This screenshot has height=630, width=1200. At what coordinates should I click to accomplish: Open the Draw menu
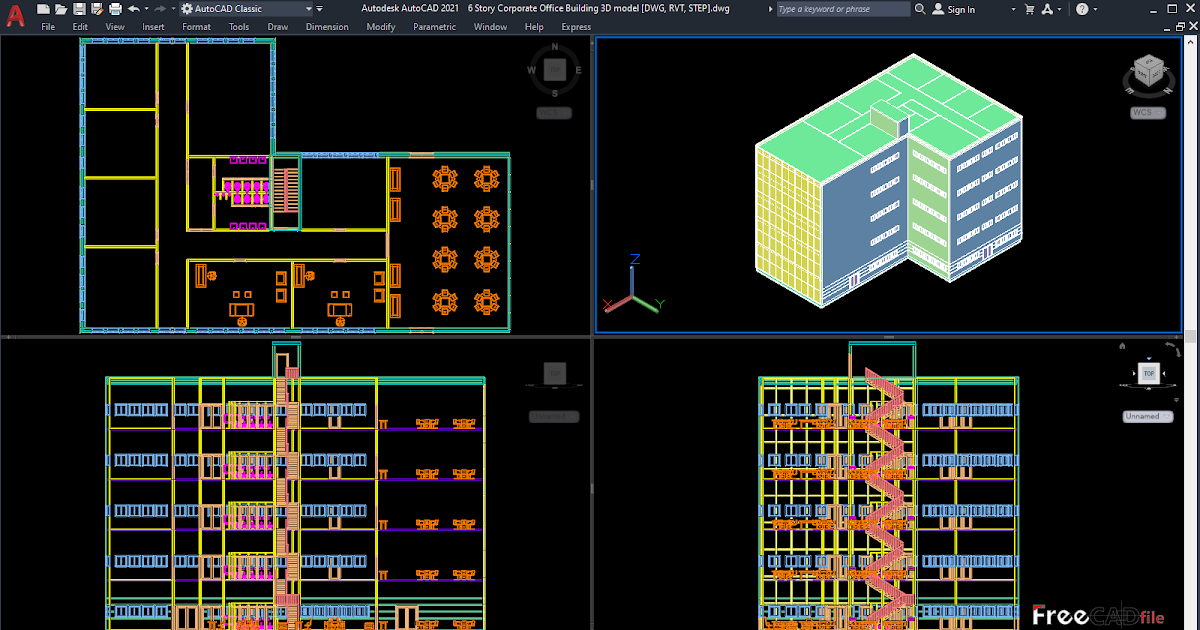pyautogui.click(x=278, y=27)
